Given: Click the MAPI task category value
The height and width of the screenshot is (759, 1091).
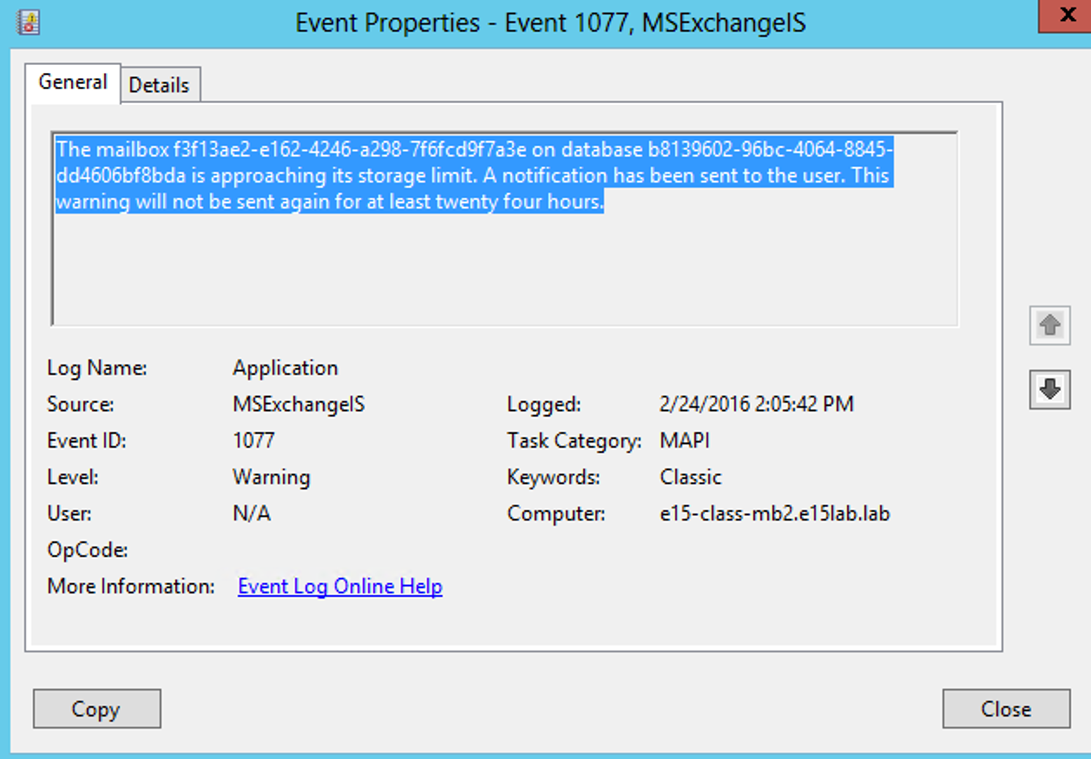Looking at the screenshot, I should (685, 440).
